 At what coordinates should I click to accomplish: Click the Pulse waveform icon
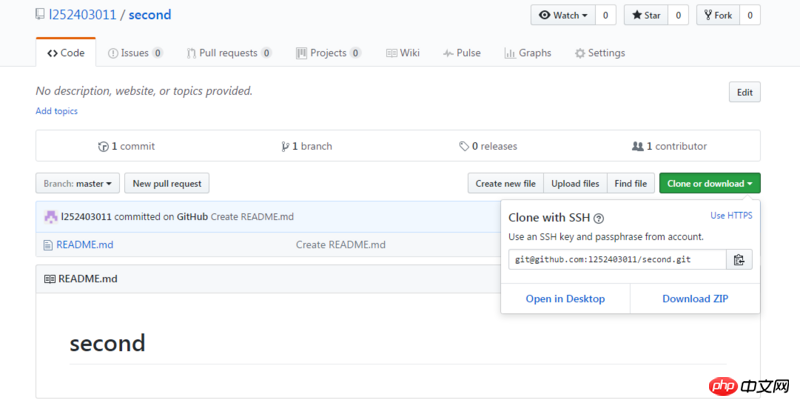[x=448, y=54]
